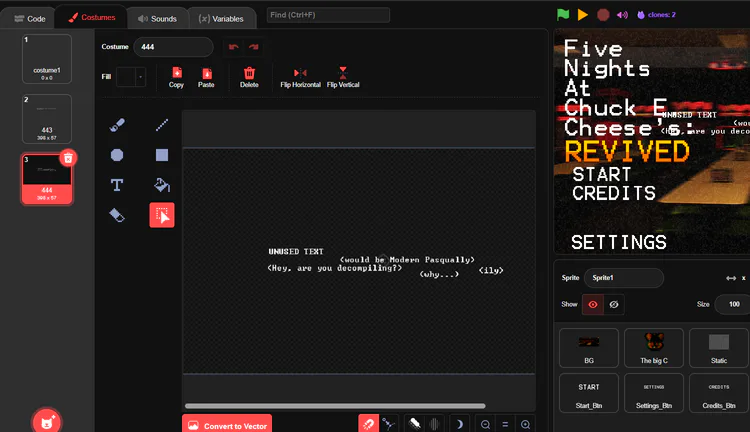Screen dimensions: 750x432
Task: Edit the Sprite name field Sprite1
Action: (x=624, y=277)
